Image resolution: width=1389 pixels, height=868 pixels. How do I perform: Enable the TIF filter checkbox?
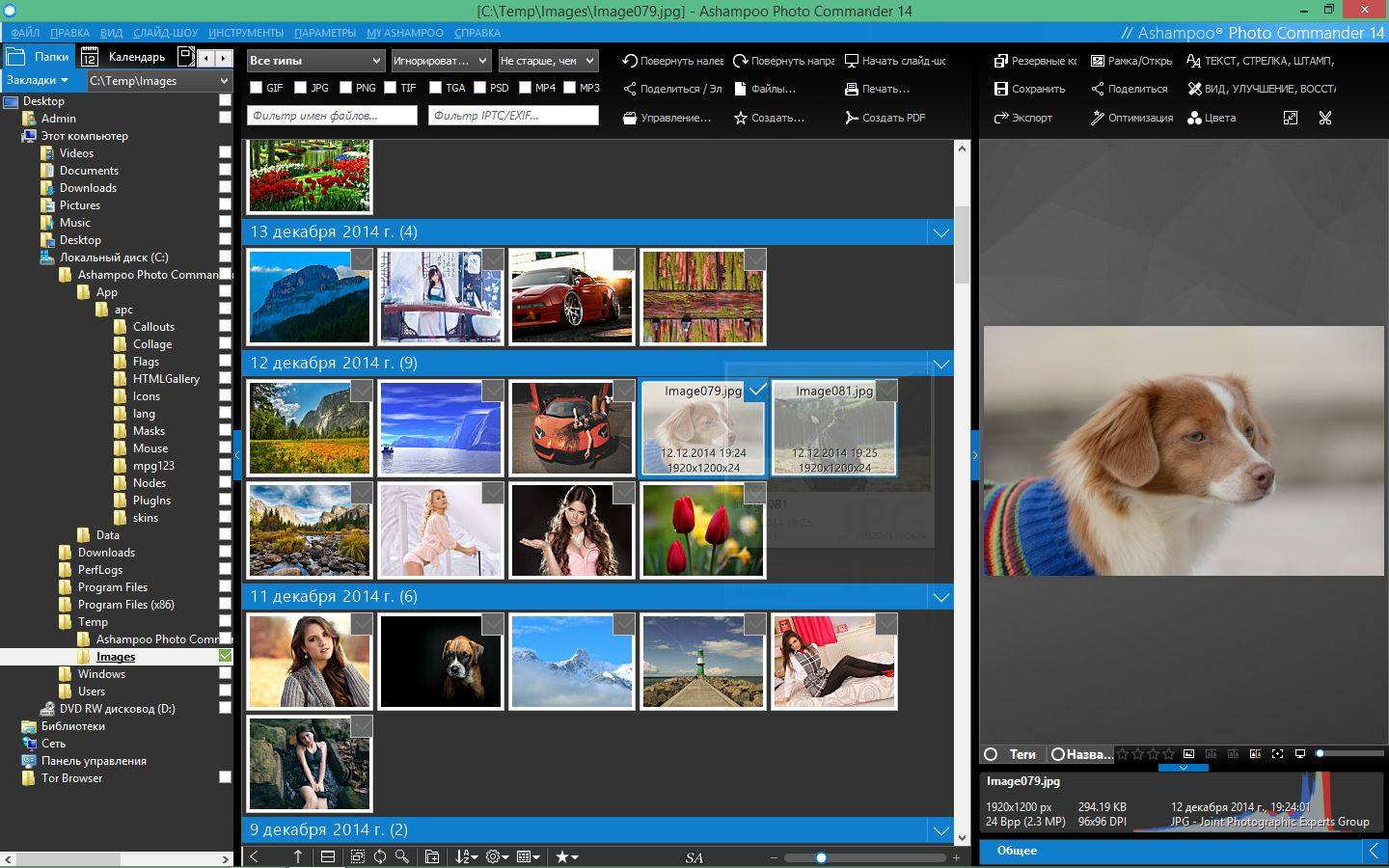coord(391,88)
